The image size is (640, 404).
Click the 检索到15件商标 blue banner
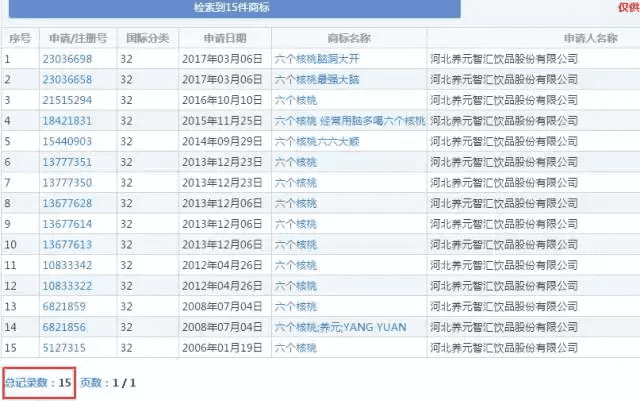pyautogui.click(x=235, y=9)
